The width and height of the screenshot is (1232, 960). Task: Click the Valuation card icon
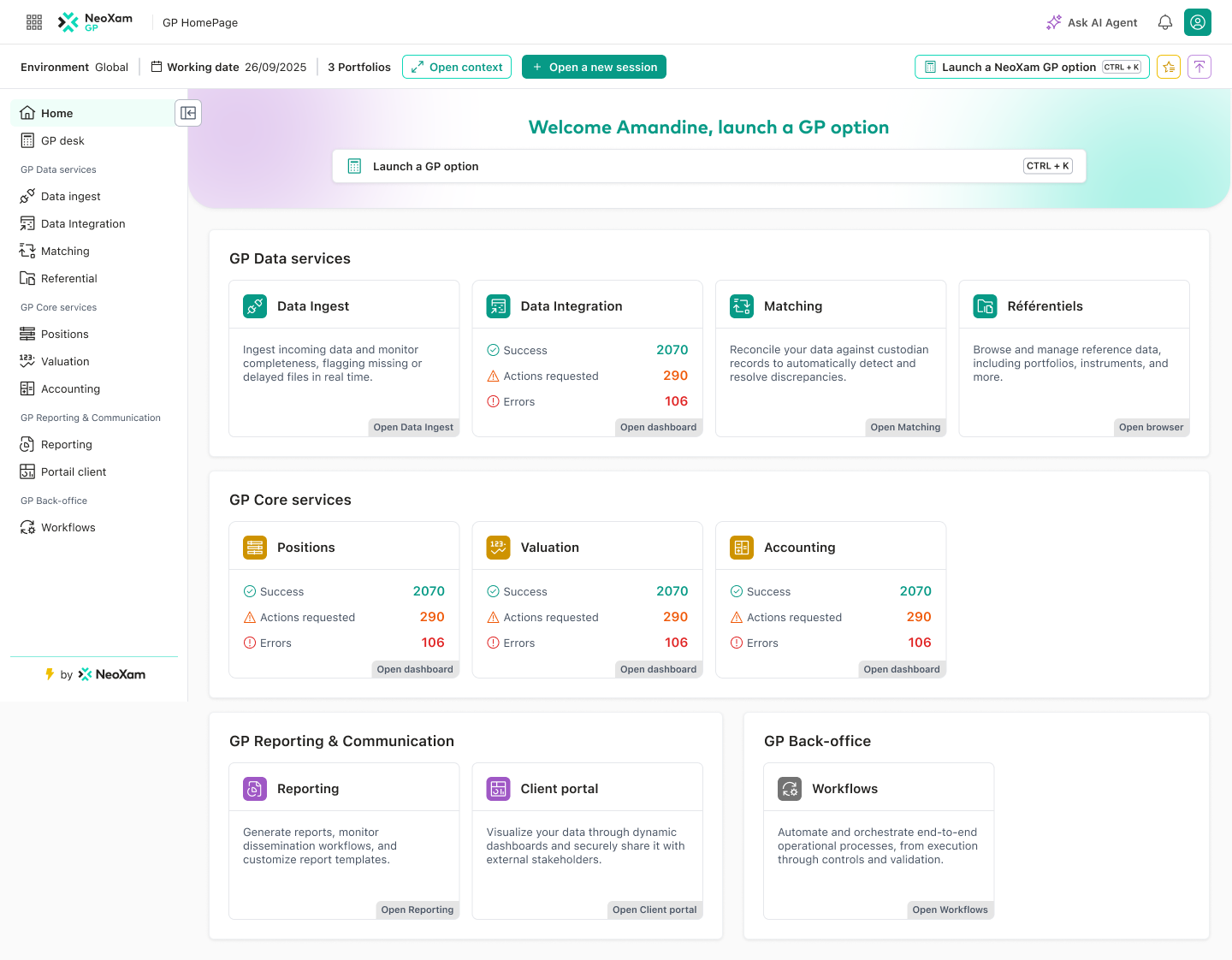pos(499,548)
